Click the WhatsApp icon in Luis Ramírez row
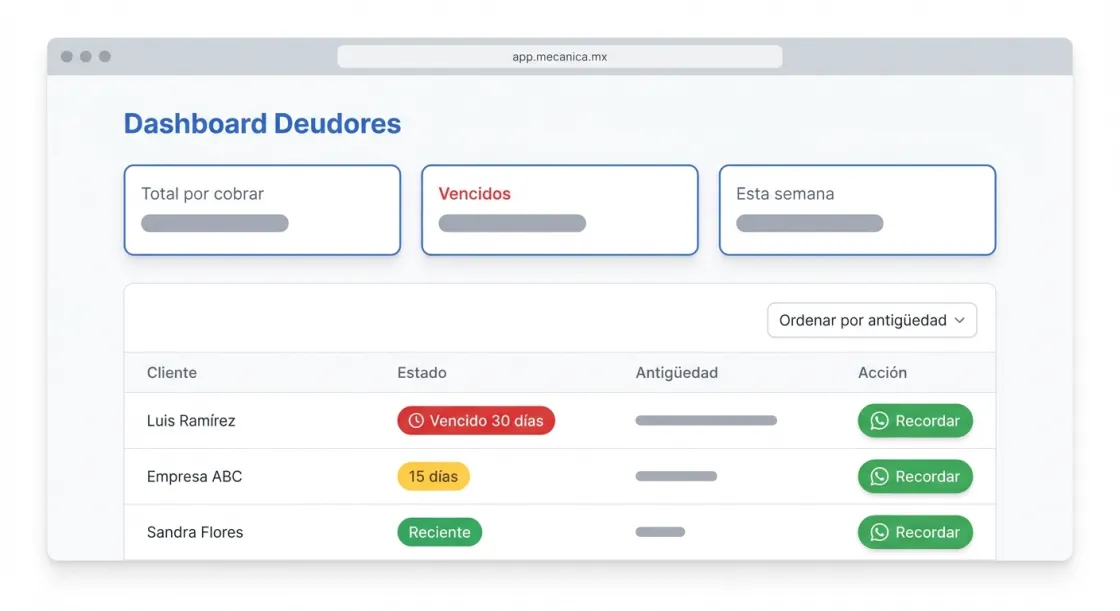The height and width of the screenshot is (611, 1120). [x=879, y=421]
